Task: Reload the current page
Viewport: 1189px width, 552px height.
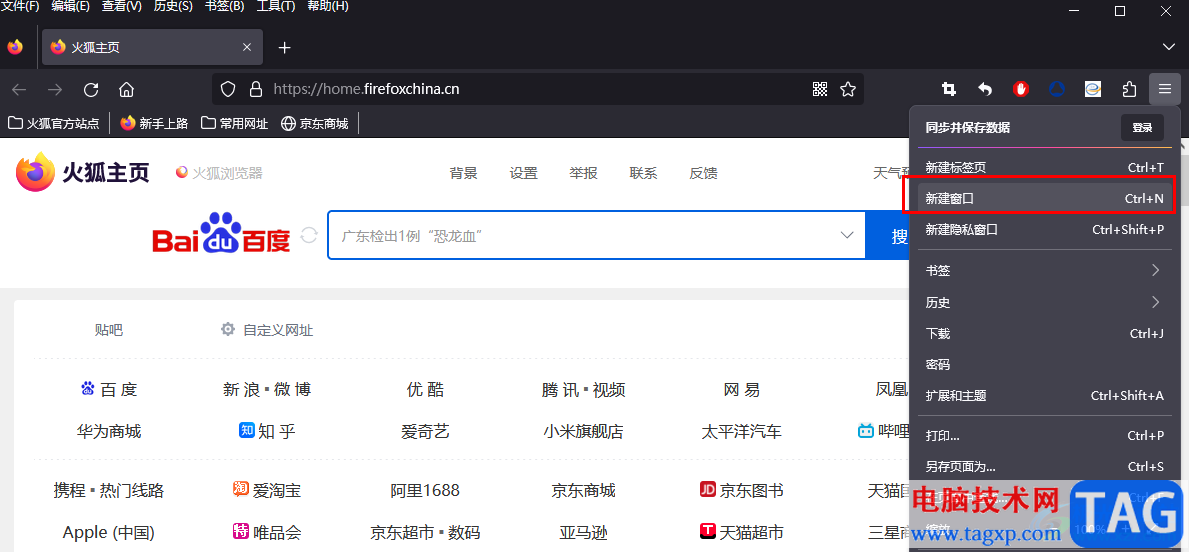Action: 91,89
